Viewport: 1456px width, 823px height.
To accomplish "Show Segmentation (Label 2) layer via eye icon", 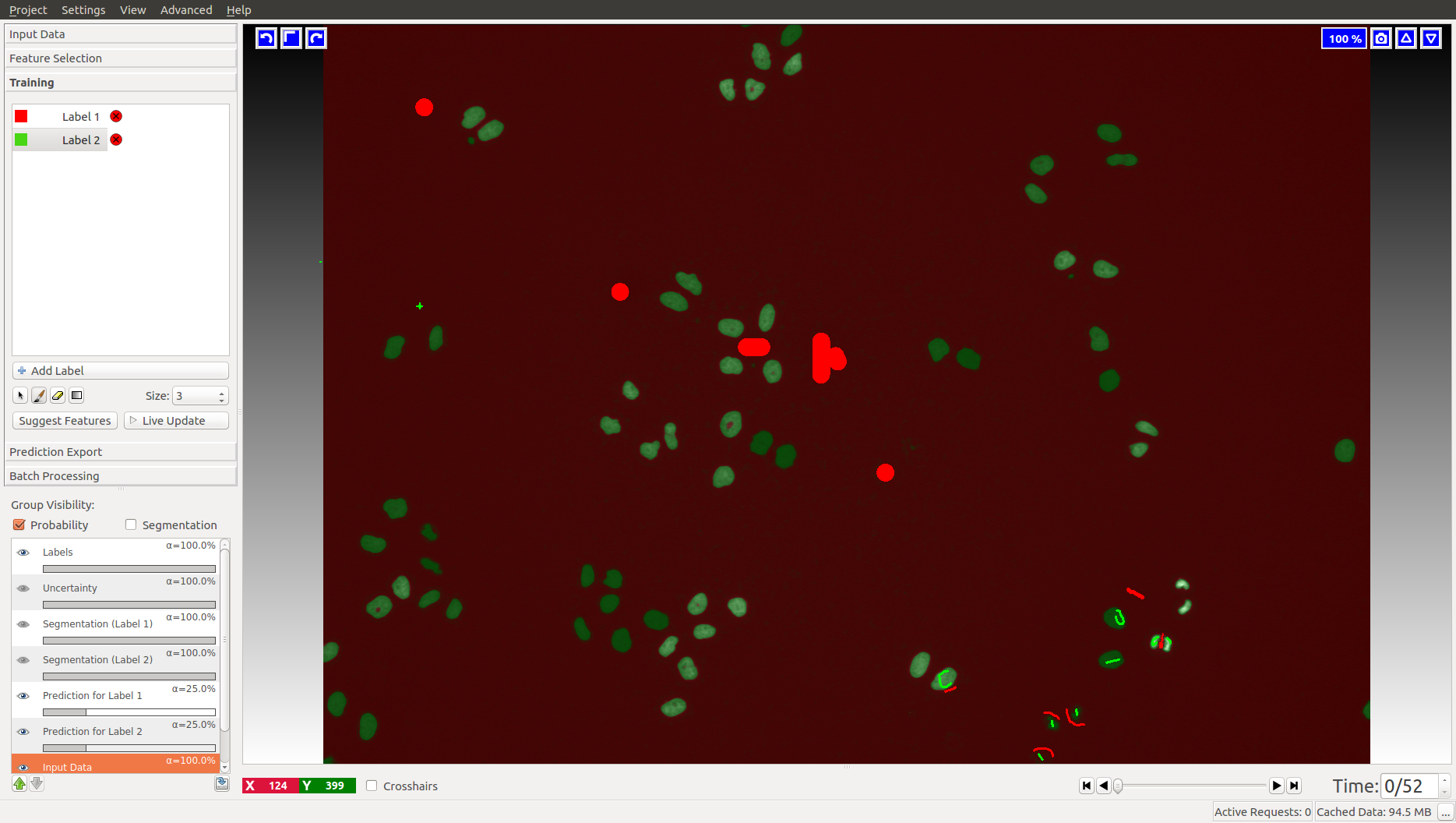I will click(23, 660).
